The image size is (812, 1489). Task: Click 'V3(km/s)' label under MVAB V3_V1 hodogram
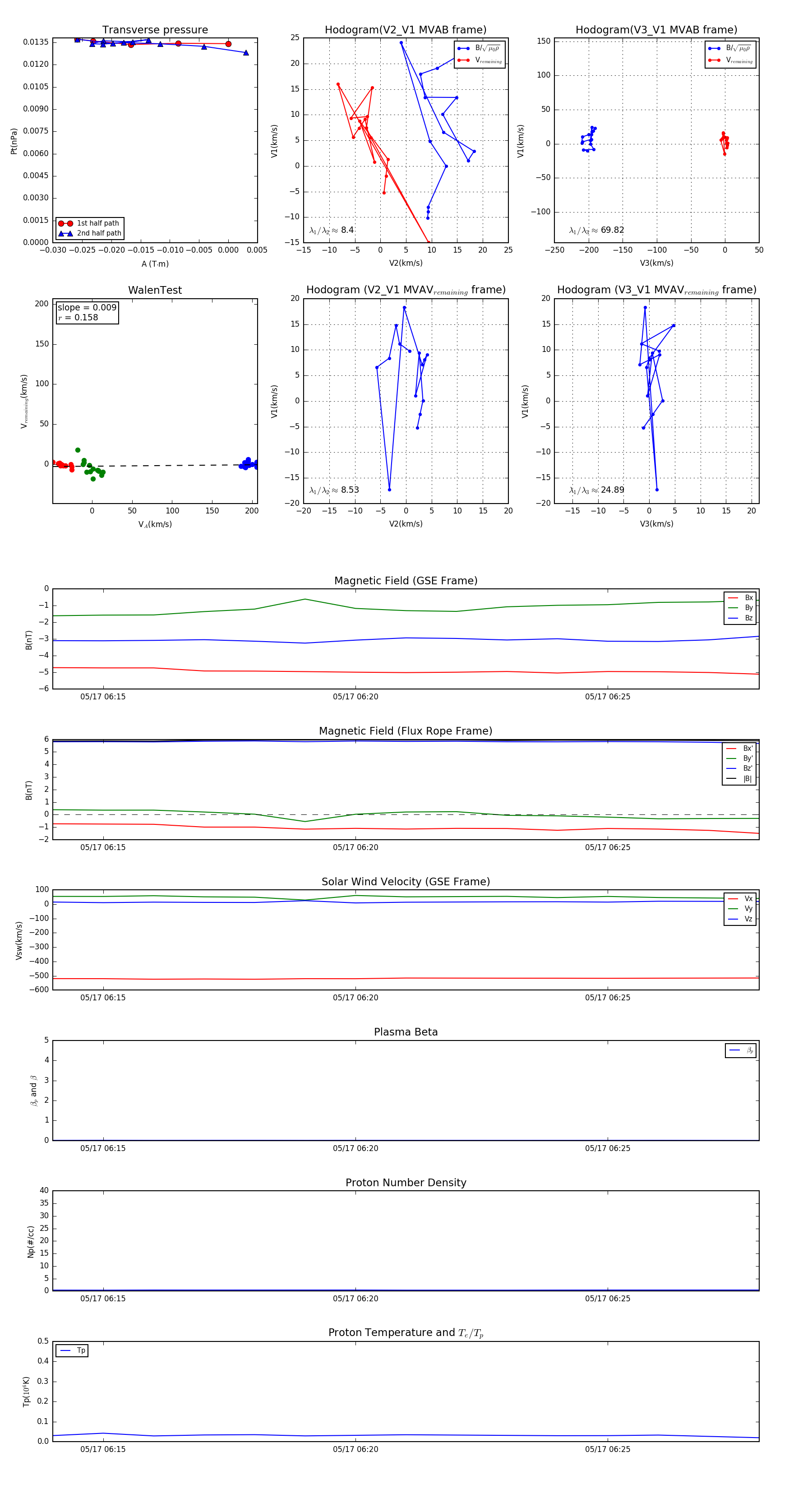coord(656,264)
